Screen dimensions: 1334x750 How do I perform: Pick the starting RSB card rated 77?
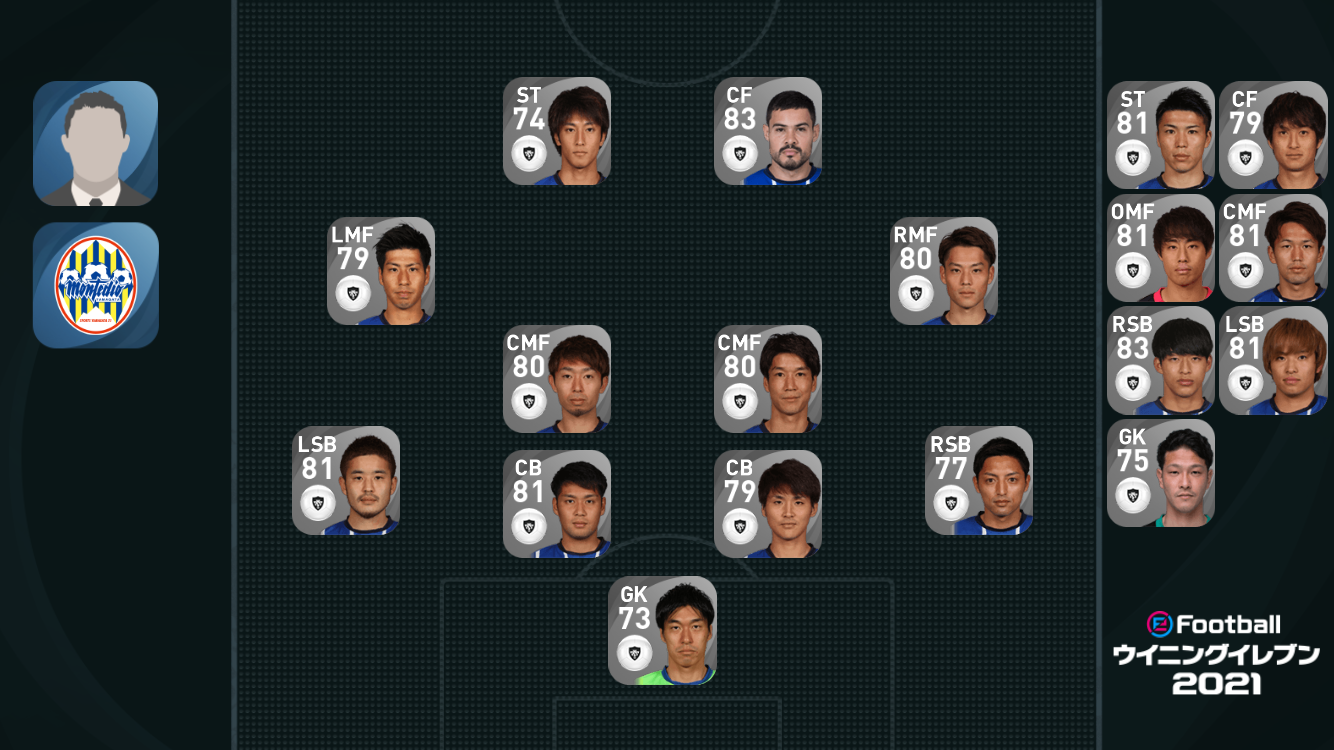(x=979, y=481)
